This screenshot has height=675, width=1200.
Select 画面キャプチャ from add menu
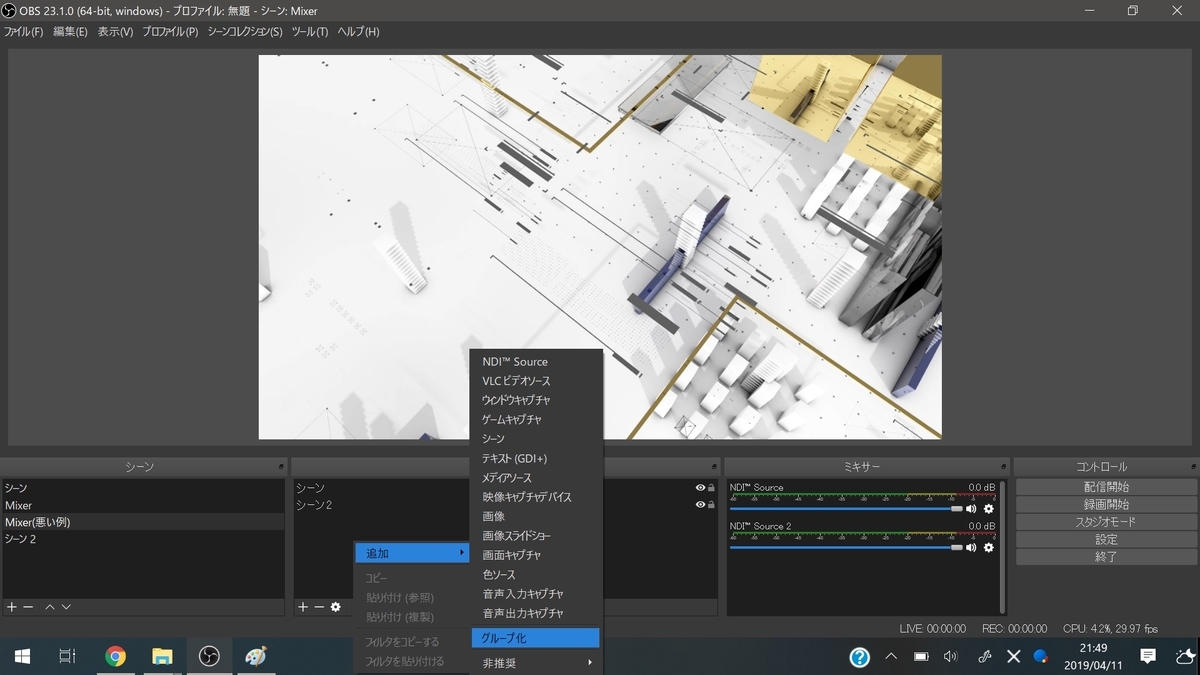(x=535, y=555)
